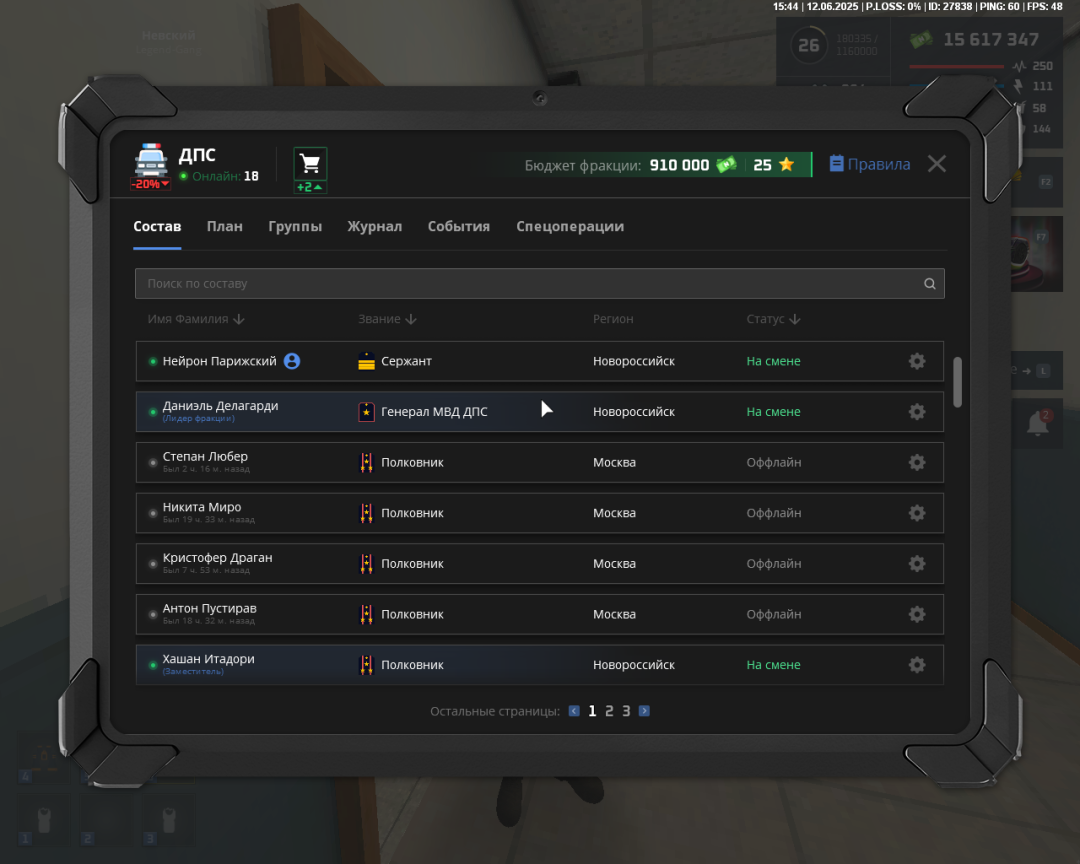This screenshot has height=864, width=1080.
Task: Click the Поиск по составу search field
Action: (539, 284)
